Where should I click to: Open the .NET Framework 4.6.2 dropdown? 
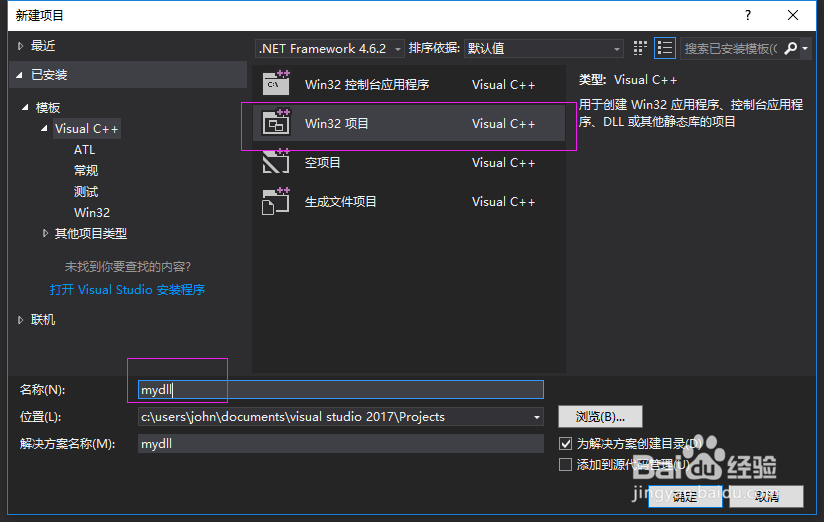[330, 48]
